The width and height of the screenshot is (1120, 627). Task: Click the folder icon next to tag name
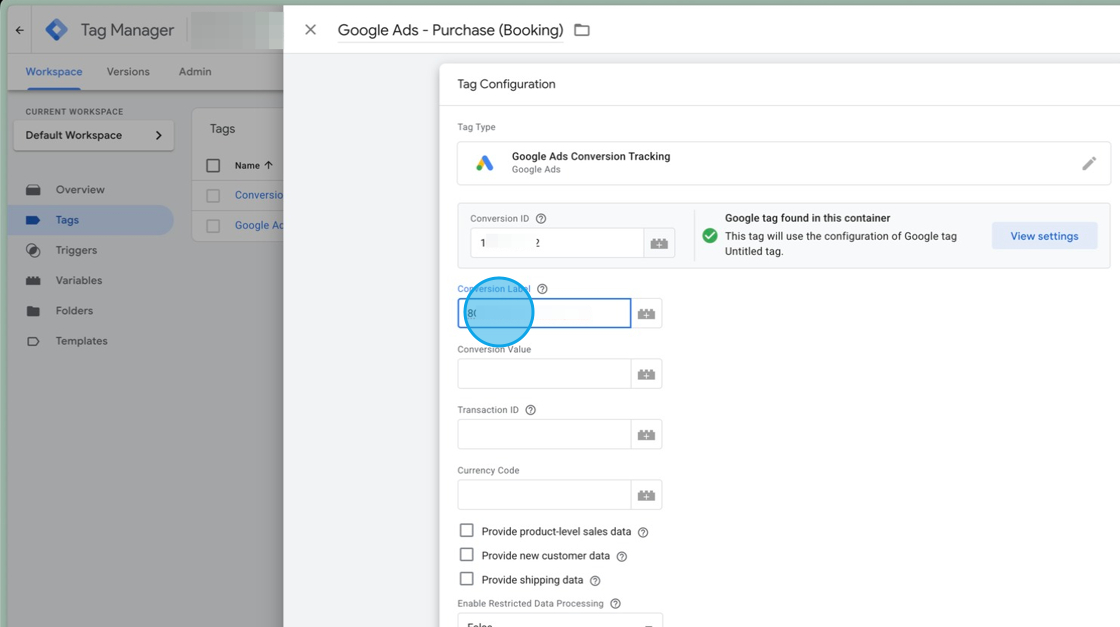coord(582,30)
